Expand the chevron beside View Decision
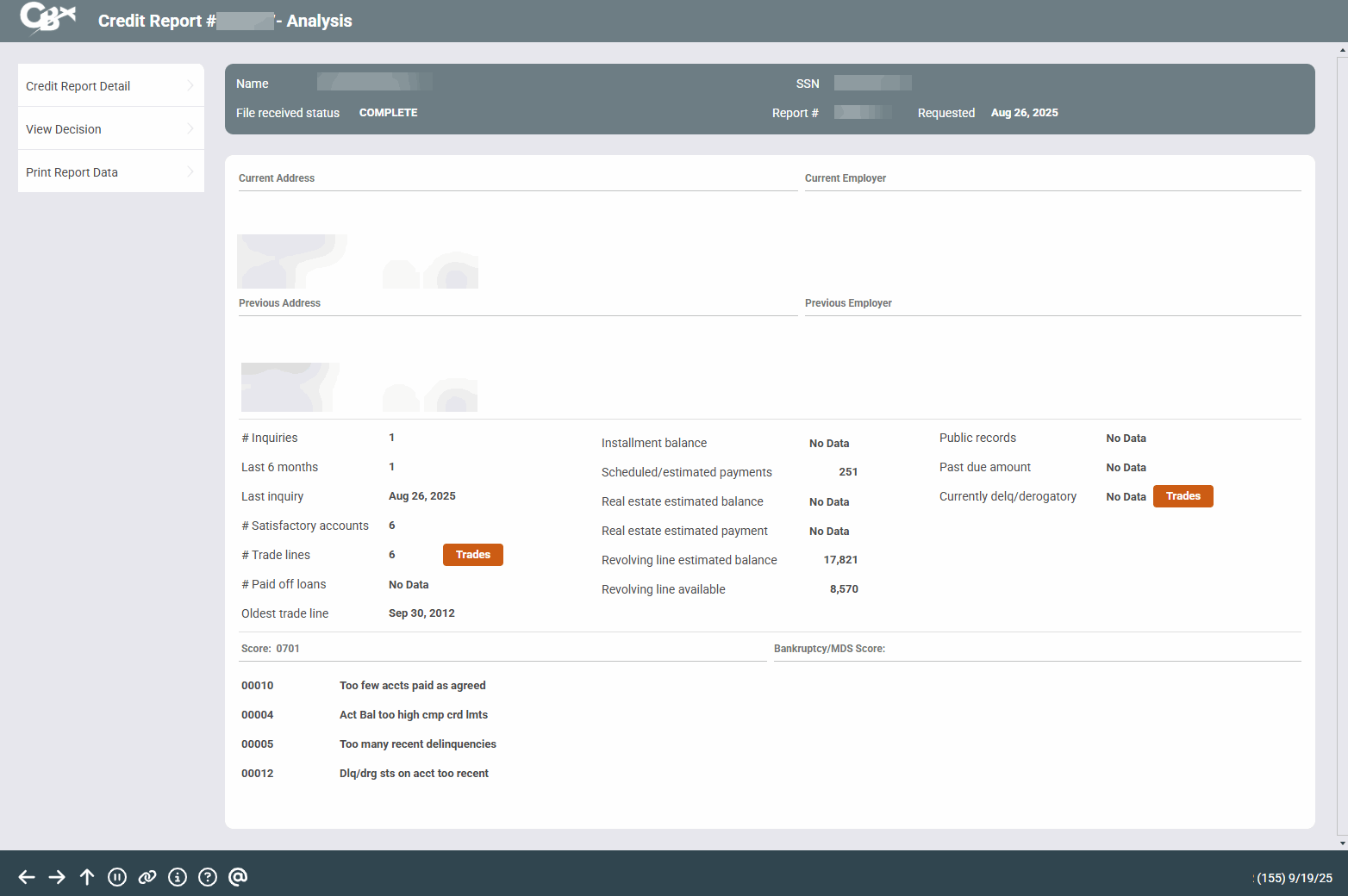Screen dimensions: 1348x896 [x=190, y=128]
